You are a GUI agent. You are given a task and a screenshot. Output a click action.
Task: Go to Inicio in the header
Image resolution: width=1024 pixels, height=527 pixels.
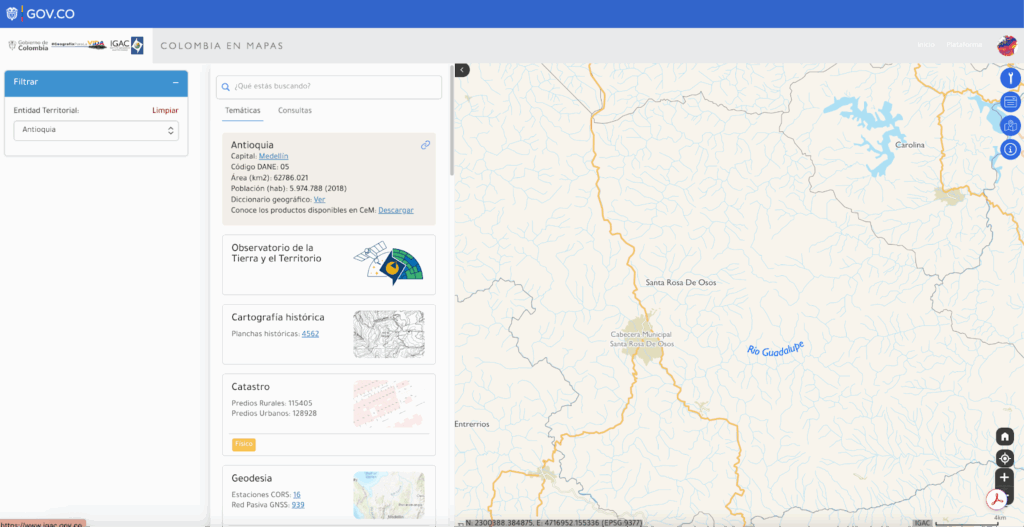point(926,45)
